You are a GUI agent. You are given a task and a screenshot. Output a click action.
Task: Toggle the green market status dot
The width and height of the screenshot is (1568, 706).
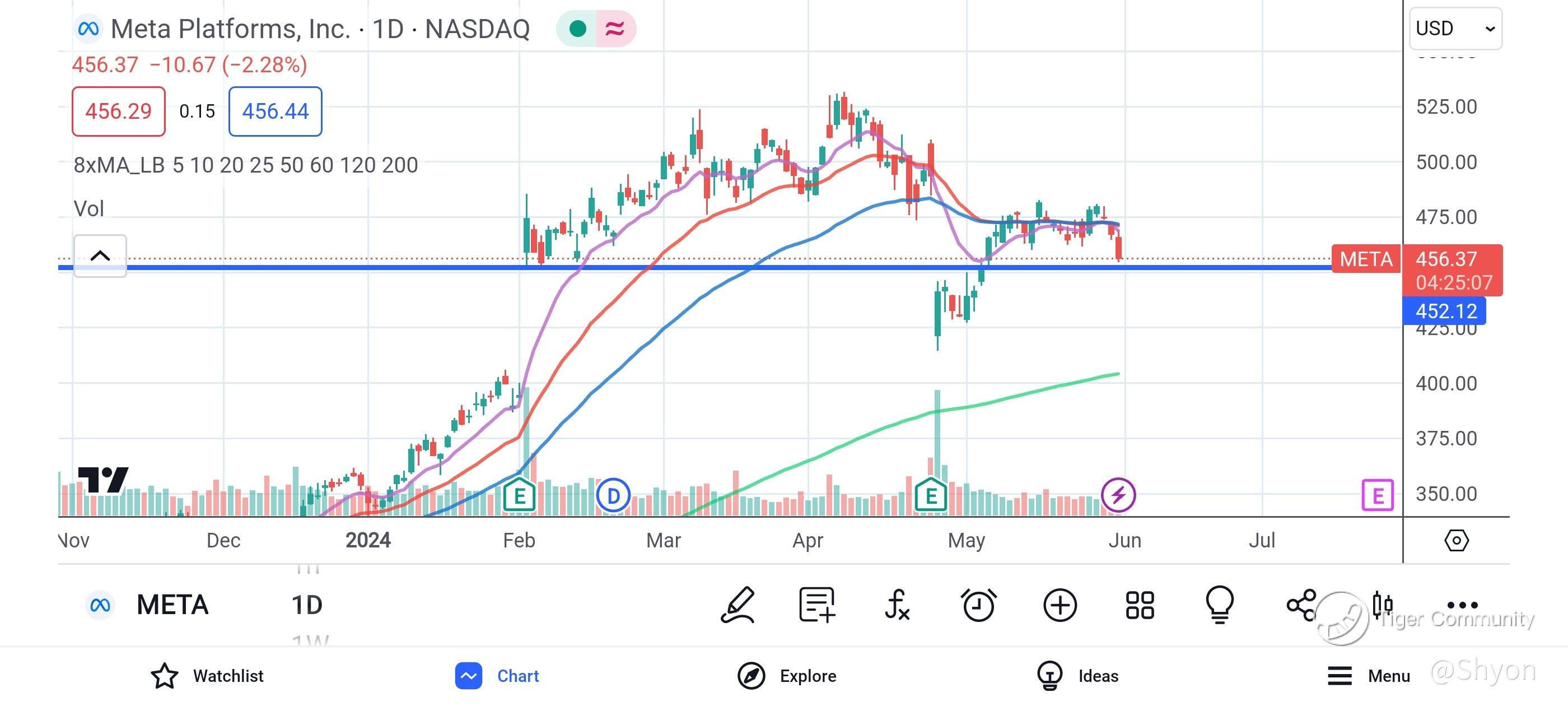[x=578, y=29]
